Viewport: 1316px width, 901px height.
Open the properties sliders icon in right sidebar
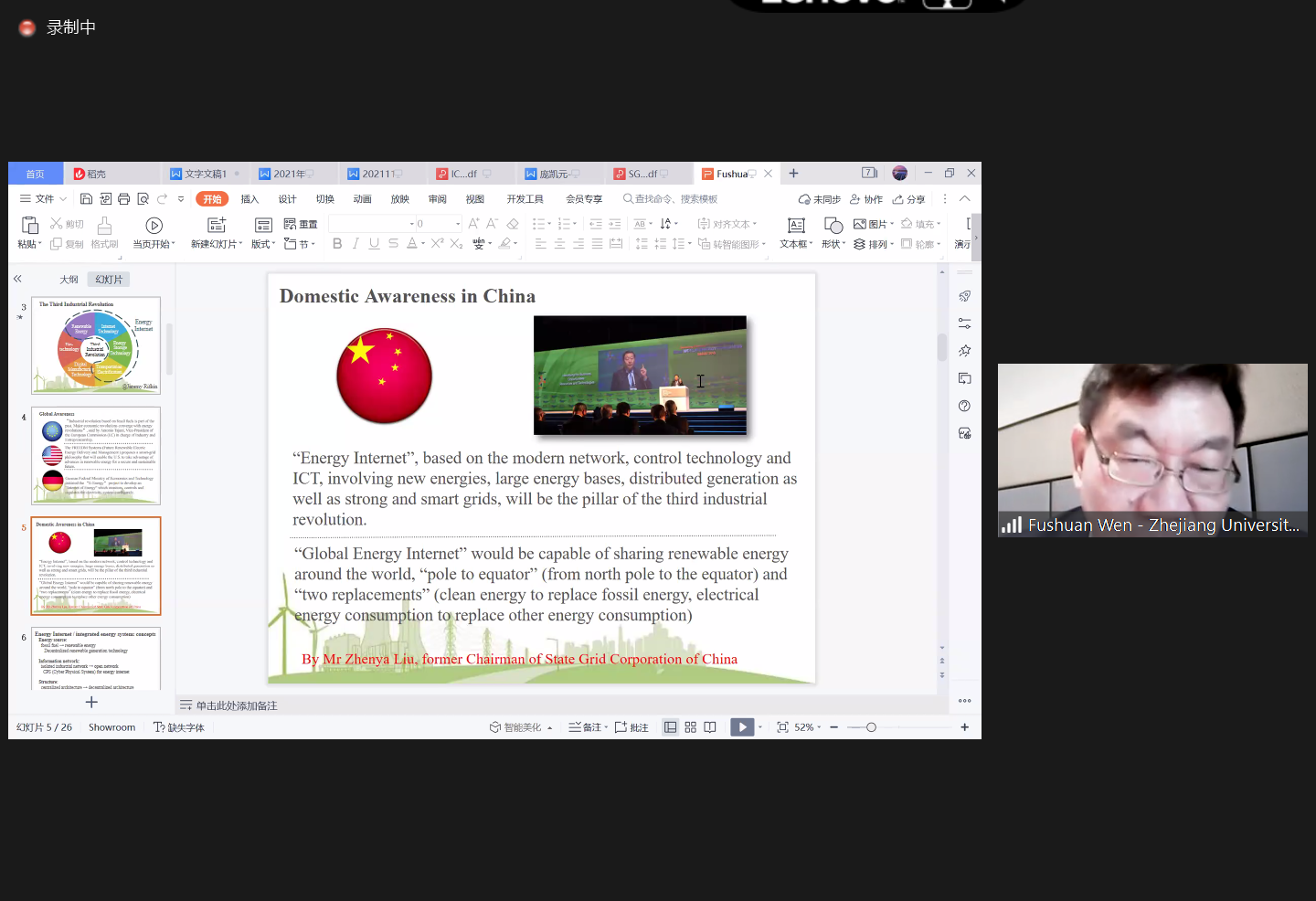coord(964,323)
